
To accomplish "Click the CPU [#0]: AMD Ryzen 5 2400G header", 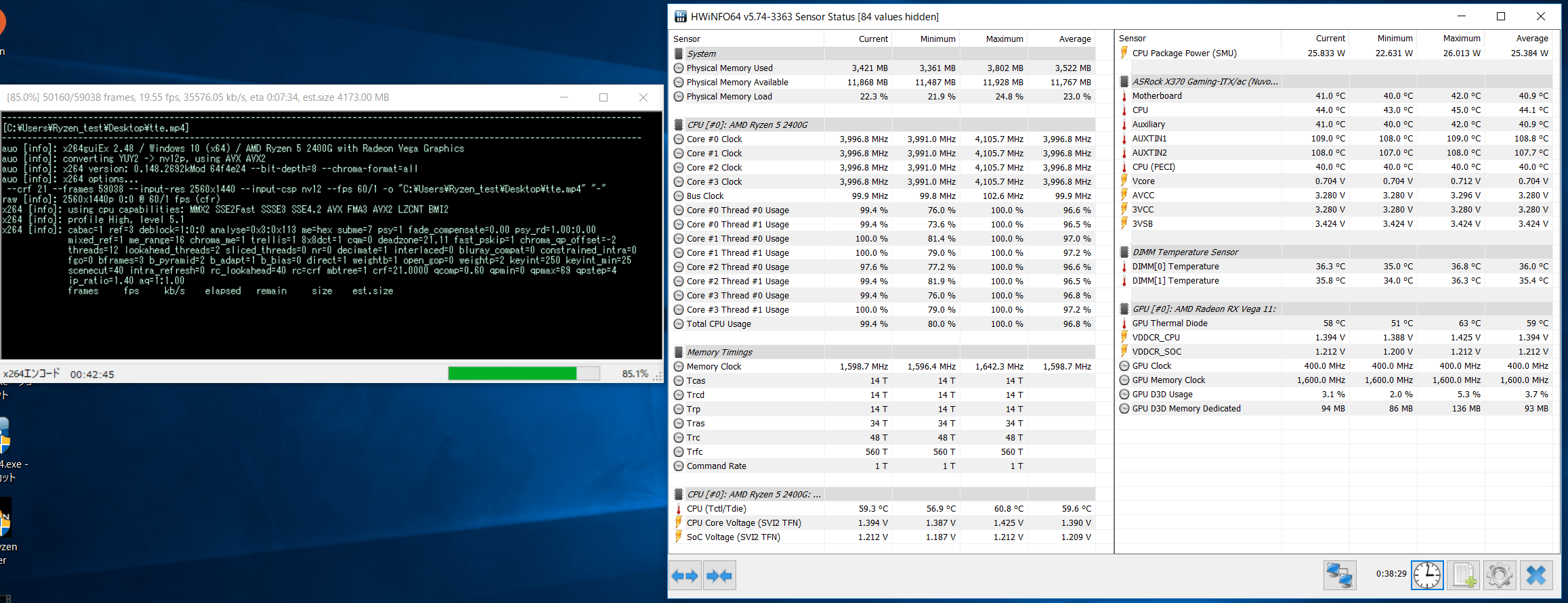I will tap(747, 125).
